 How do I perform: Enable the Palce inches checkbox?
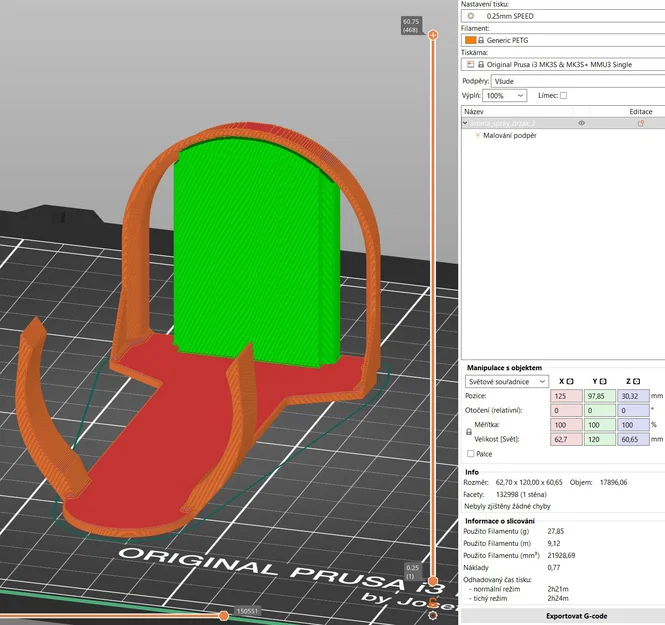click(x=470, y=454)
